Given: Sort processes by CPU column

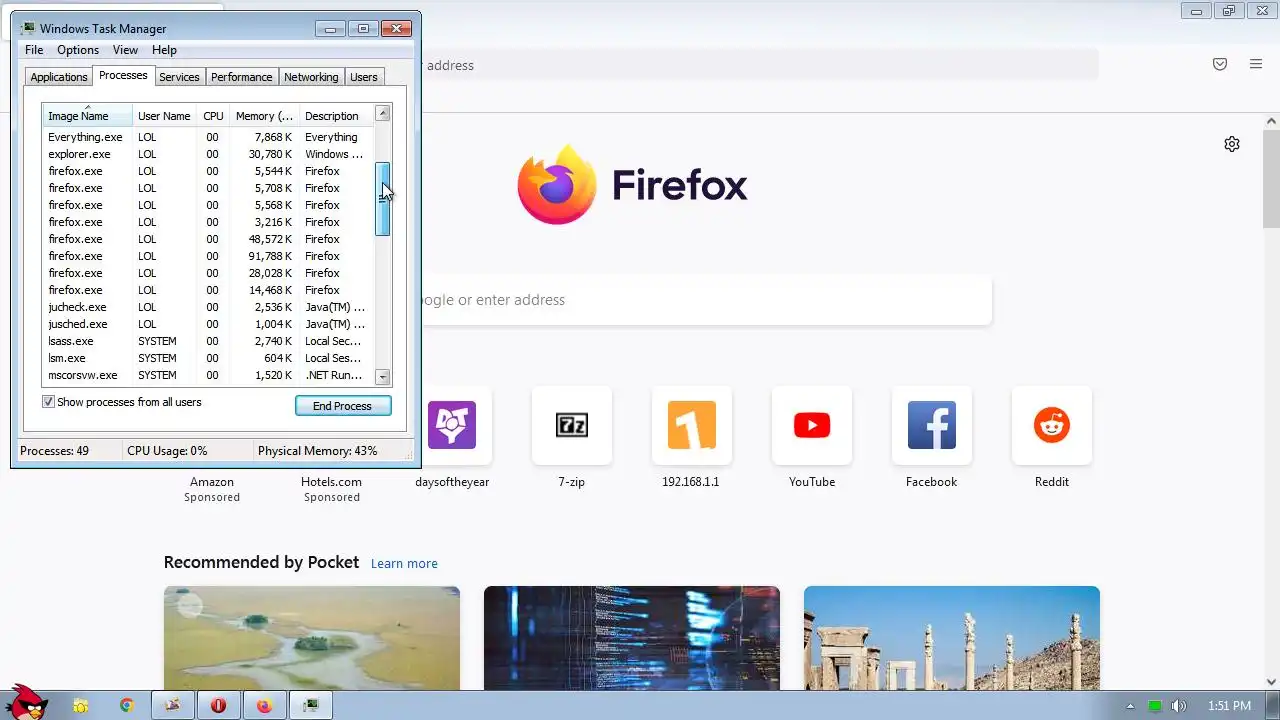Looking at the screenshot, I should [213, 116].
